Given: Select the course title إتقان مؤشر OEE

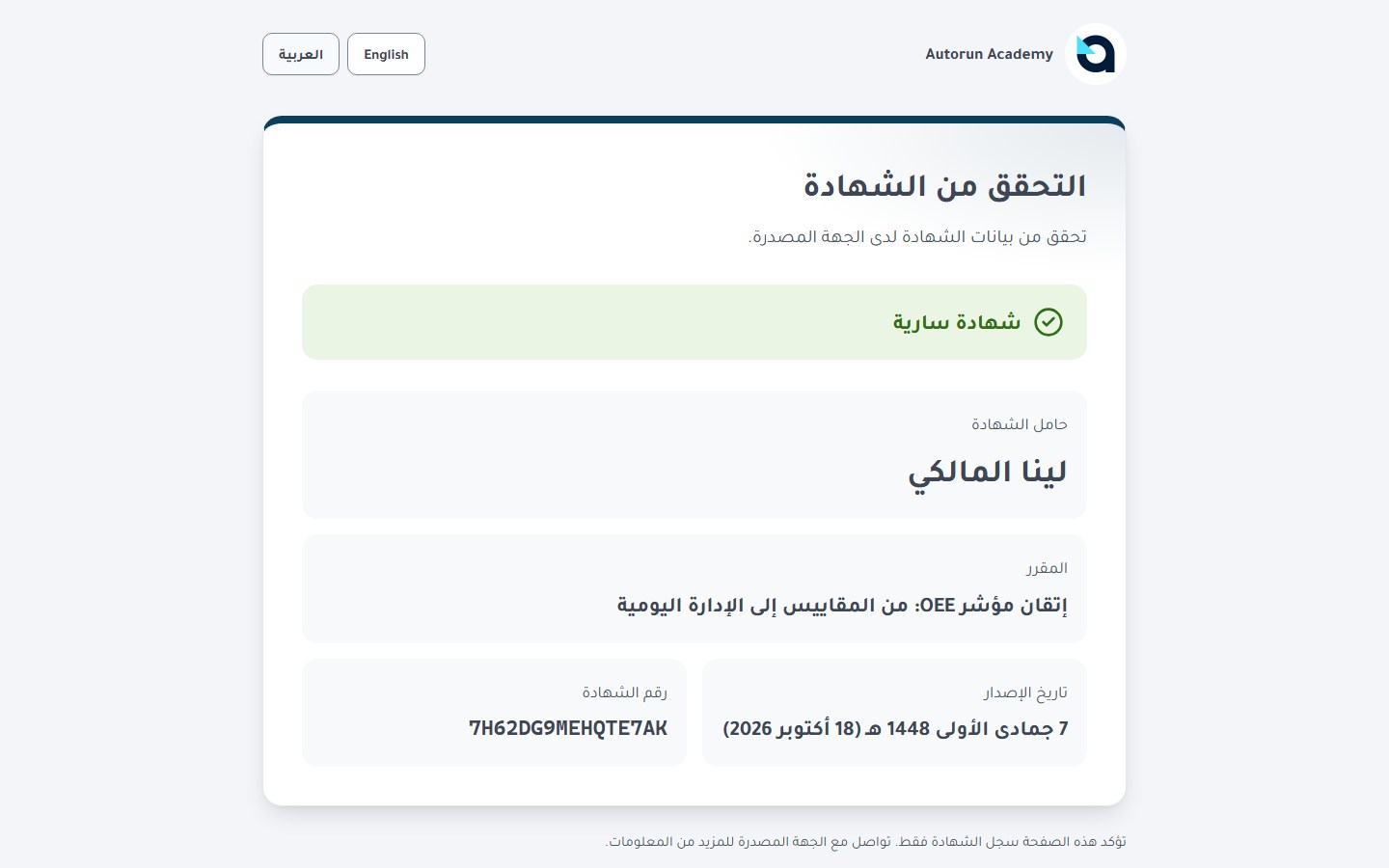Looking at the screenshot, I should pos(842,606).
